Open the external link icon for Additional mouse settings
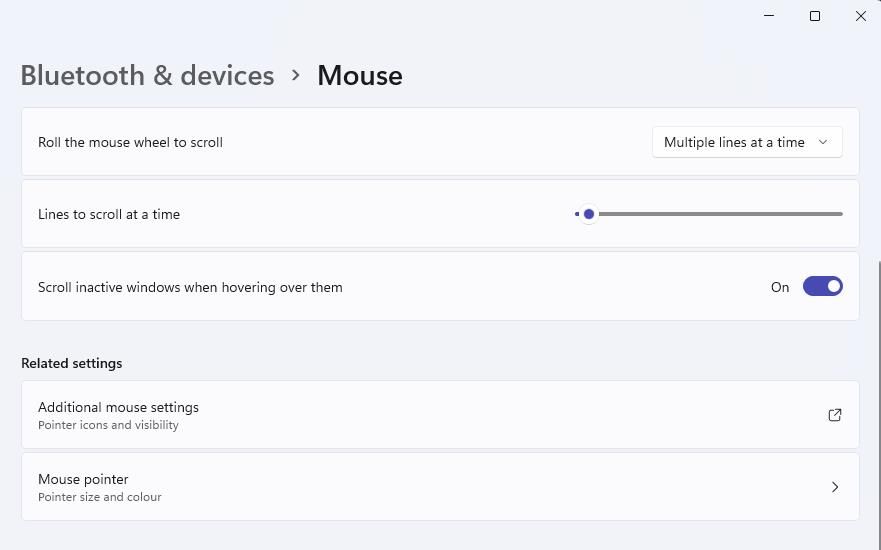 pos(834,415)
